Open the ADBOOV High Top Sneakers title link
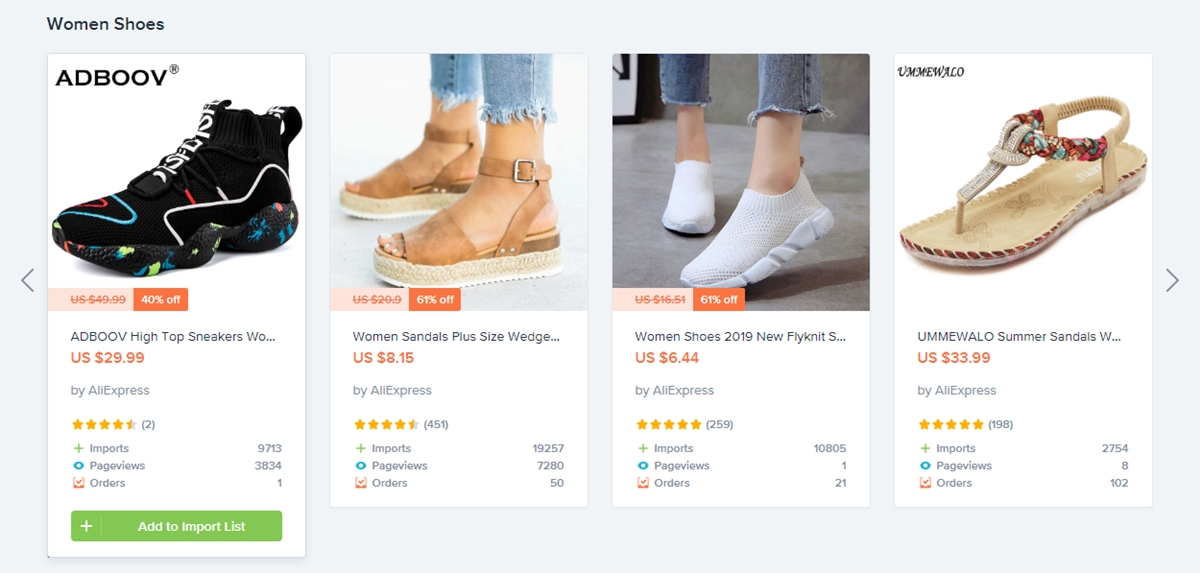1200x573 pixels. pos(172,337)
